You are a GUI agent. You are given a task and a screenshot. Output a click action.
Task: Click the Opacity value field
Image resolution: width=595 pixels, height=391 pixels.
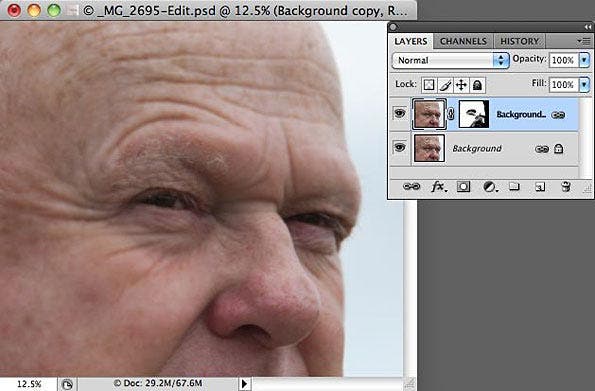pos(564,60)
